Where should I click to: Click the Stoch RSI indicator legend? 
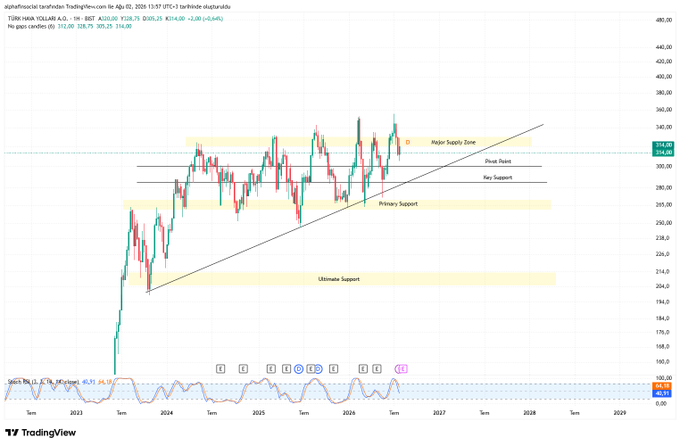(x=43, y=382)
